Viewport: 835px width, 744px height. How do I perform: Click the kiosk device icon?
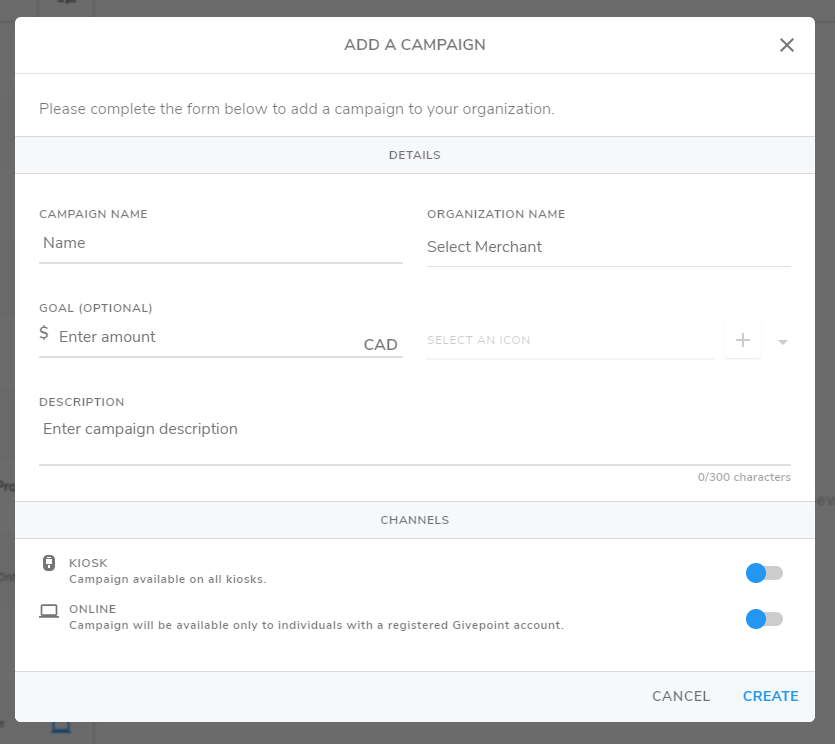(48, 563)
